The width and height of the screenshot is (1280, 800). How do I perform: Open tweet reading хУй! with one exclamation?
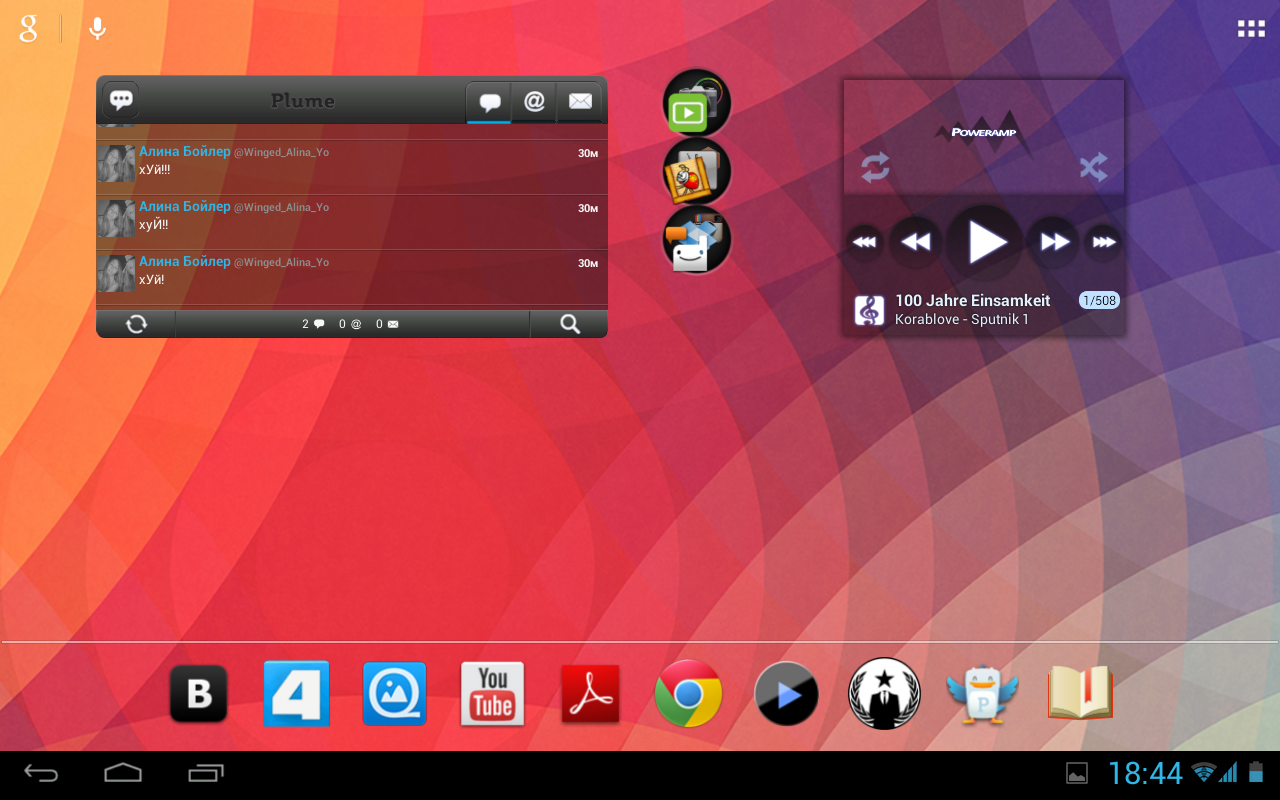[352, 277]
